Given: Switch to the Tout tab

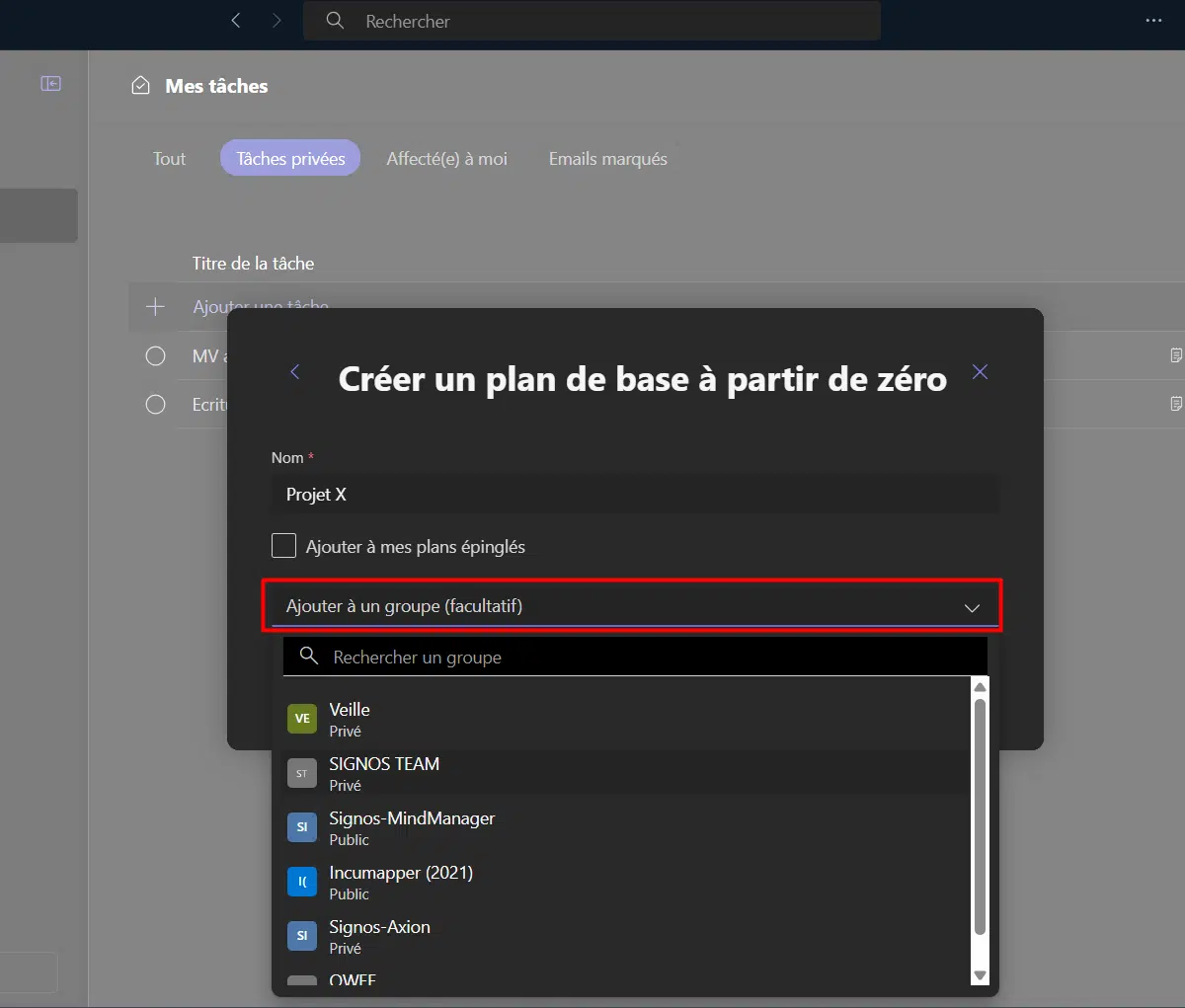Looking at the screenshot, I should [169, 159].
